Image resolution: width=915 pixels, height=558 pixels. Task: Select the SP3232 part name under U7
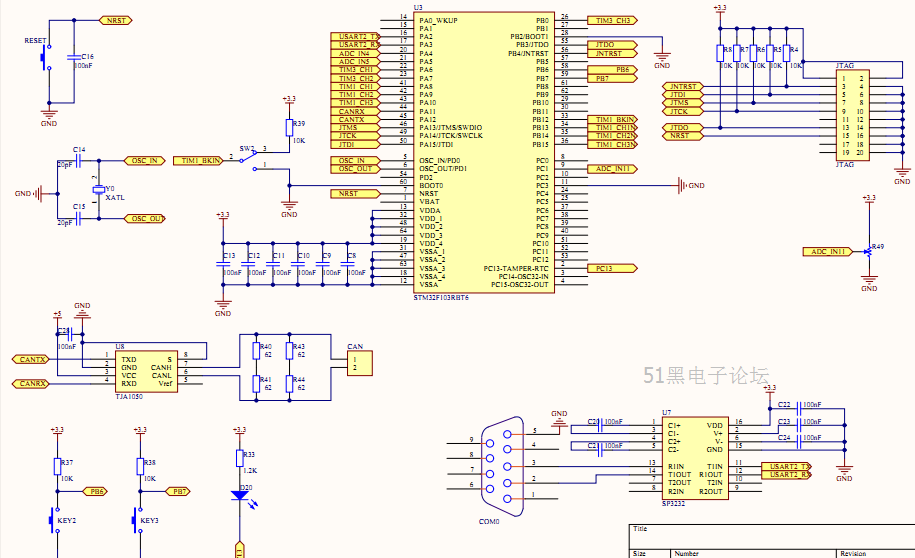pyautogui.click(x=673, y=503)
